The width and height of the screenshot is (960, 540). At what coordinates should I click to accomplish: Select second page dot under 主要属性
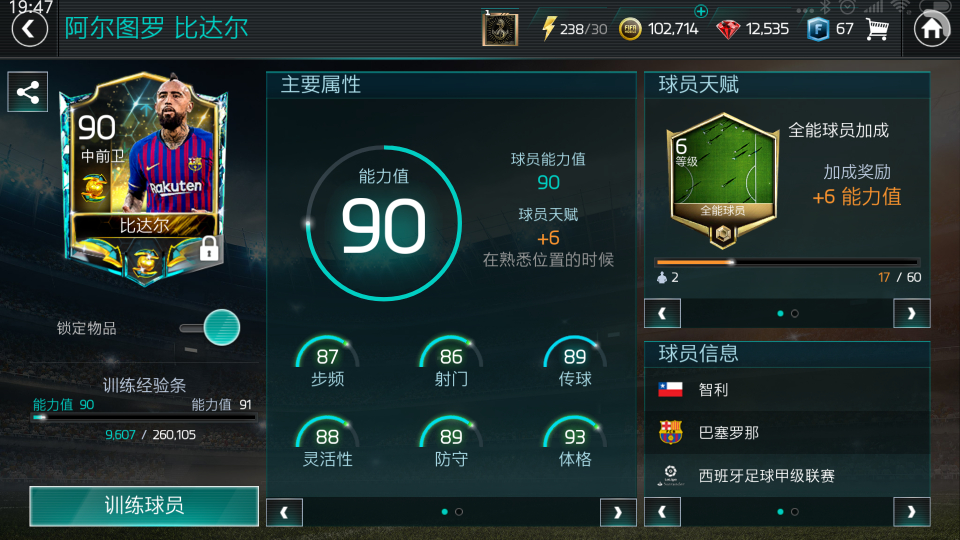tap(459, 512)
